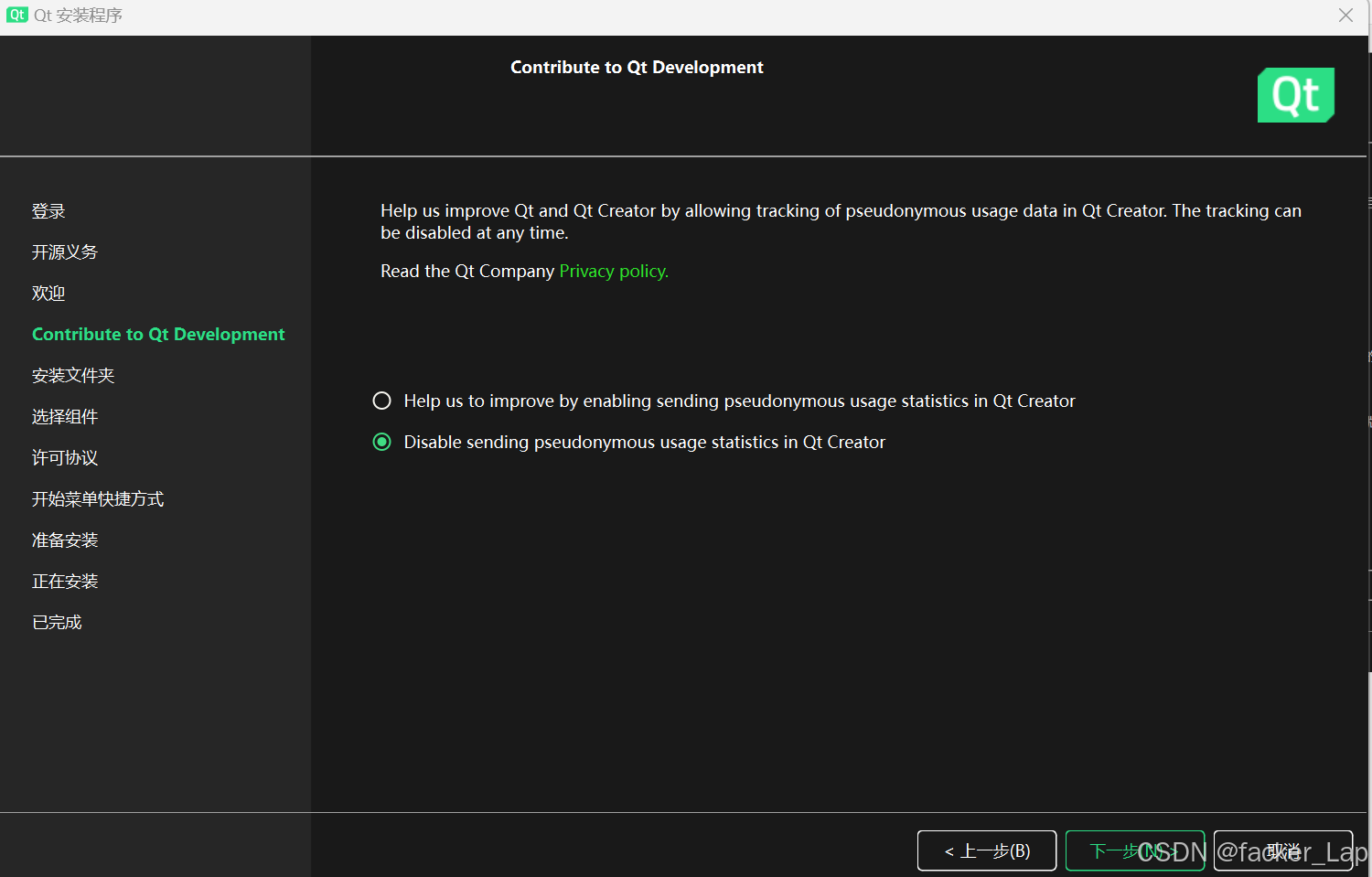The width and height of the screenshot is (1372, 877).
Task: Click the 'Help us improve Qt' description text
Action: [841, 221]
